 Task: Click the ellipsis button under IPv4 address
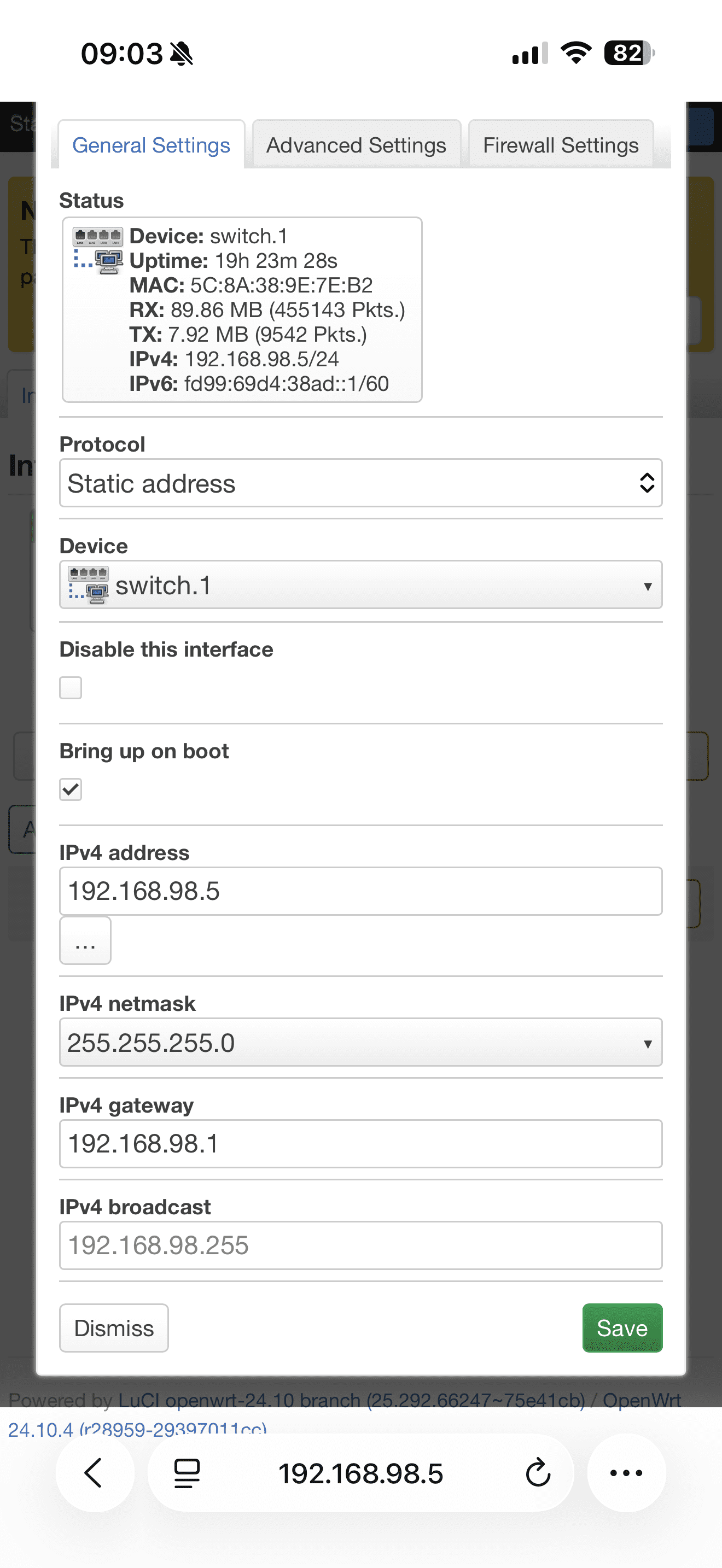pos(85,941)
